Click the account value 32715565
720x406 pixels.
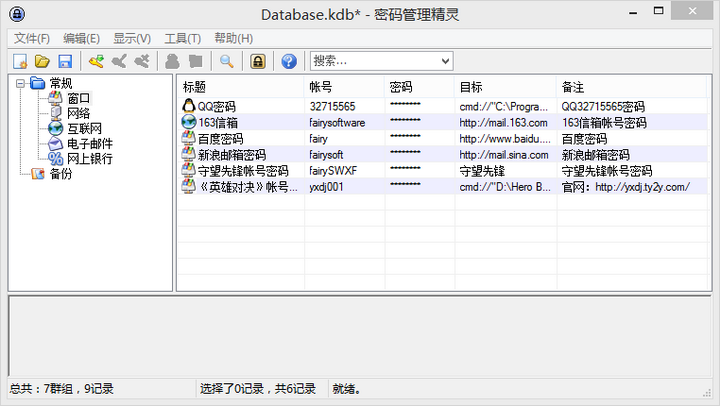tap(332, 107)
